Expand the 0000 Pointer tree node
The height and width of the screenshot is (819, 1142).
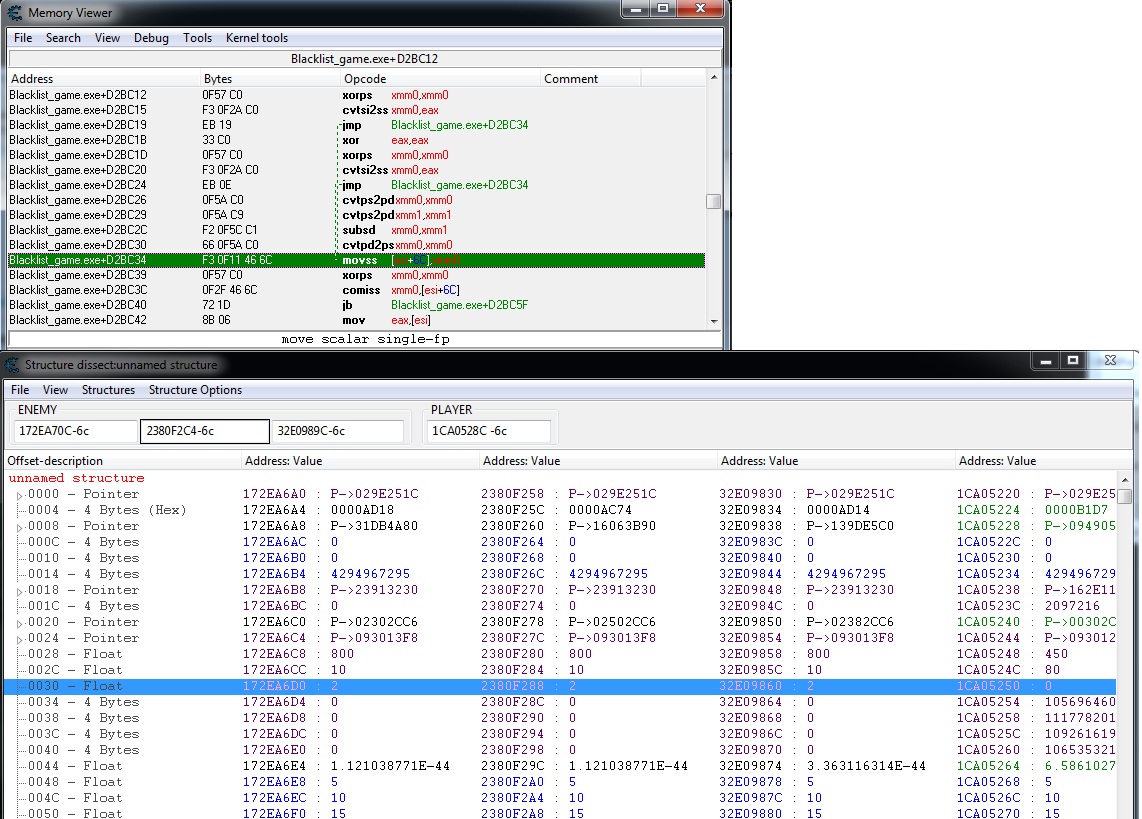20,495
